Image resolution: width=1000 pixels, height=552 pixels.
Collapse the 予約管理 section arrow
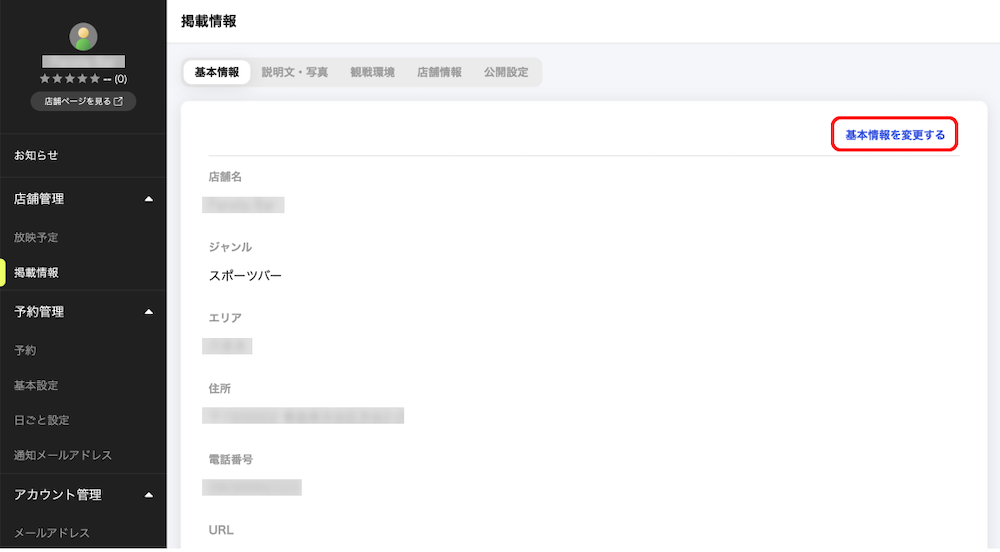click(x=149, y=312)
